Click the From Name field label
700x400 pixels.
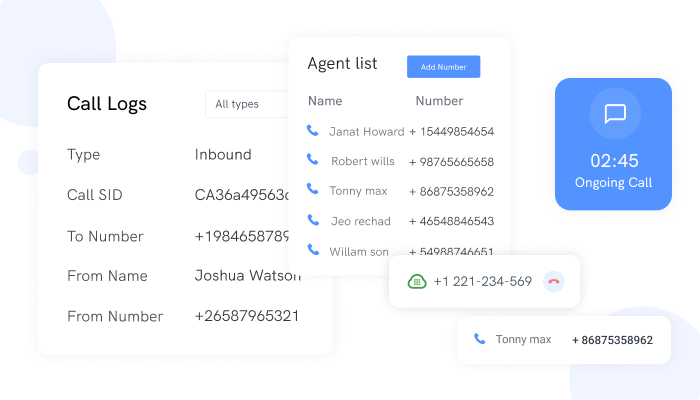(x=107, y=276)
